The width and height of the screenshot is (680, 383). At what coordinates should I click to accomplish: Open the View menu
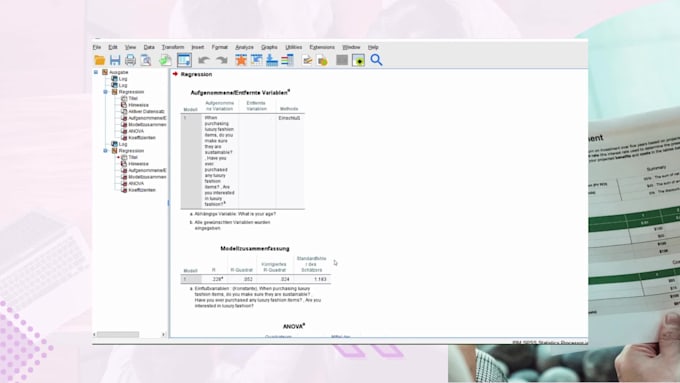pyautogui.click(x=131, y=47)
